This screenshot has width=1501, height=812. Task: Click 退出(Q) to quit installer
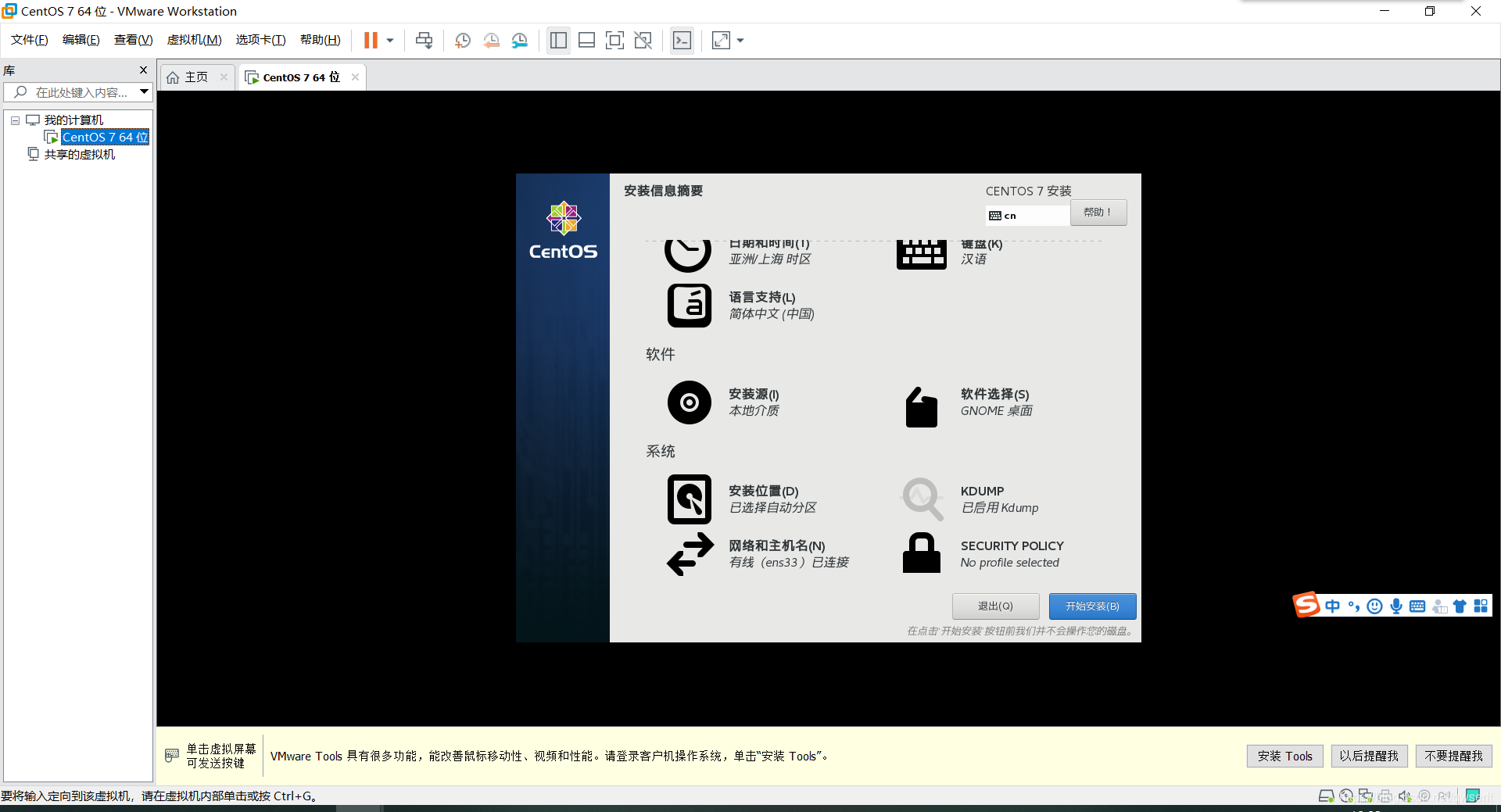(x=995, y=606)
